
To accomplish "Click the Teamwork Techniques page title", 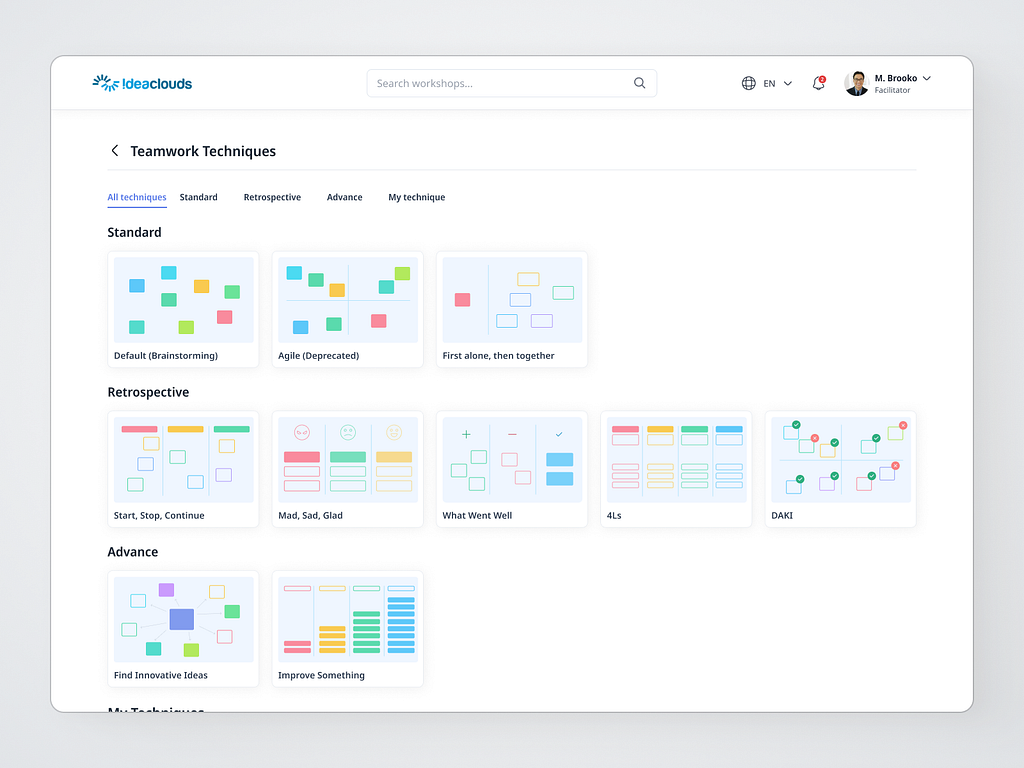I will [x=203, y=151].
